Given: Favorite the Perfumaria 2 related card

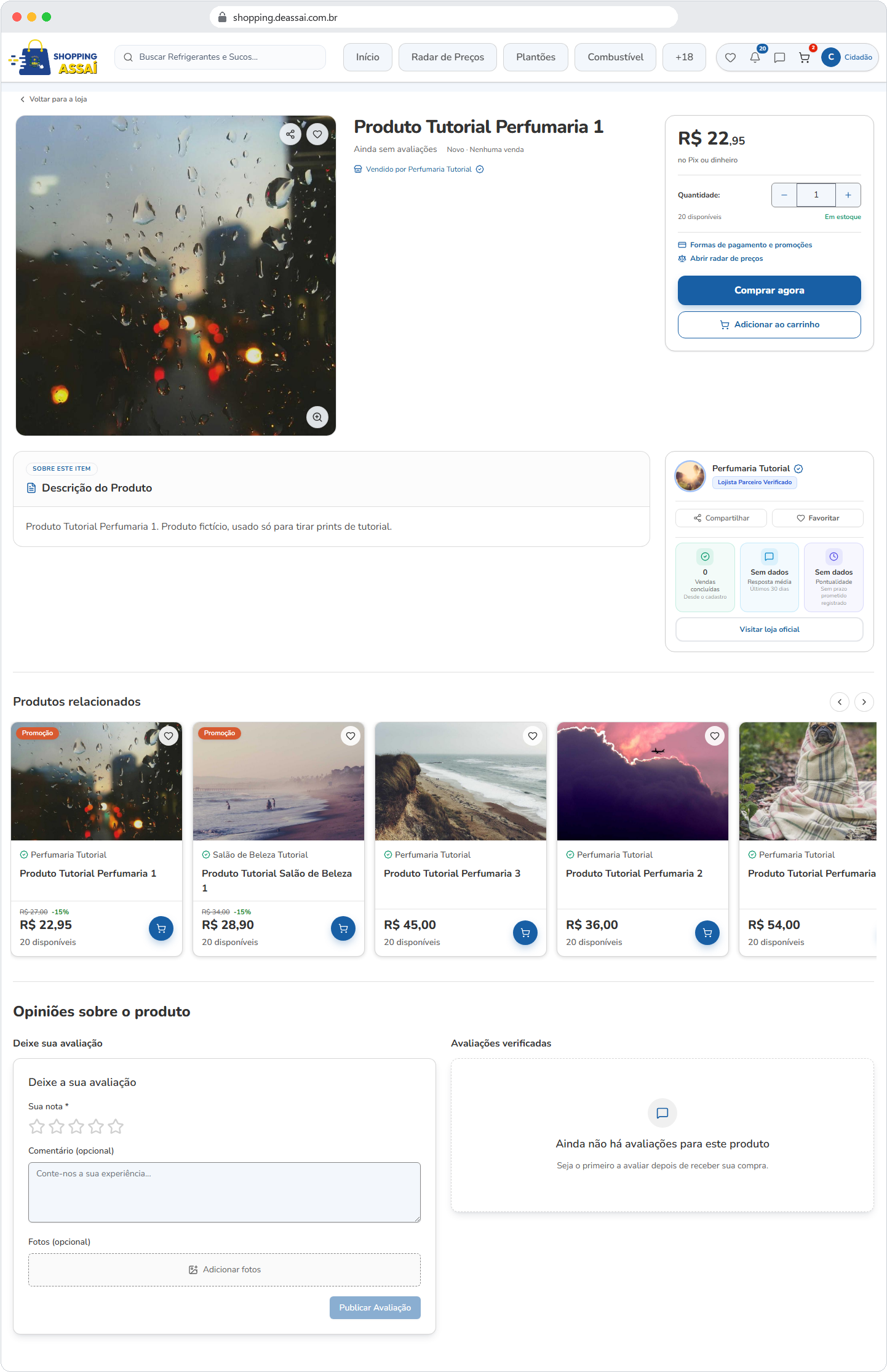Looking at the screenshot, I should 715,736.
